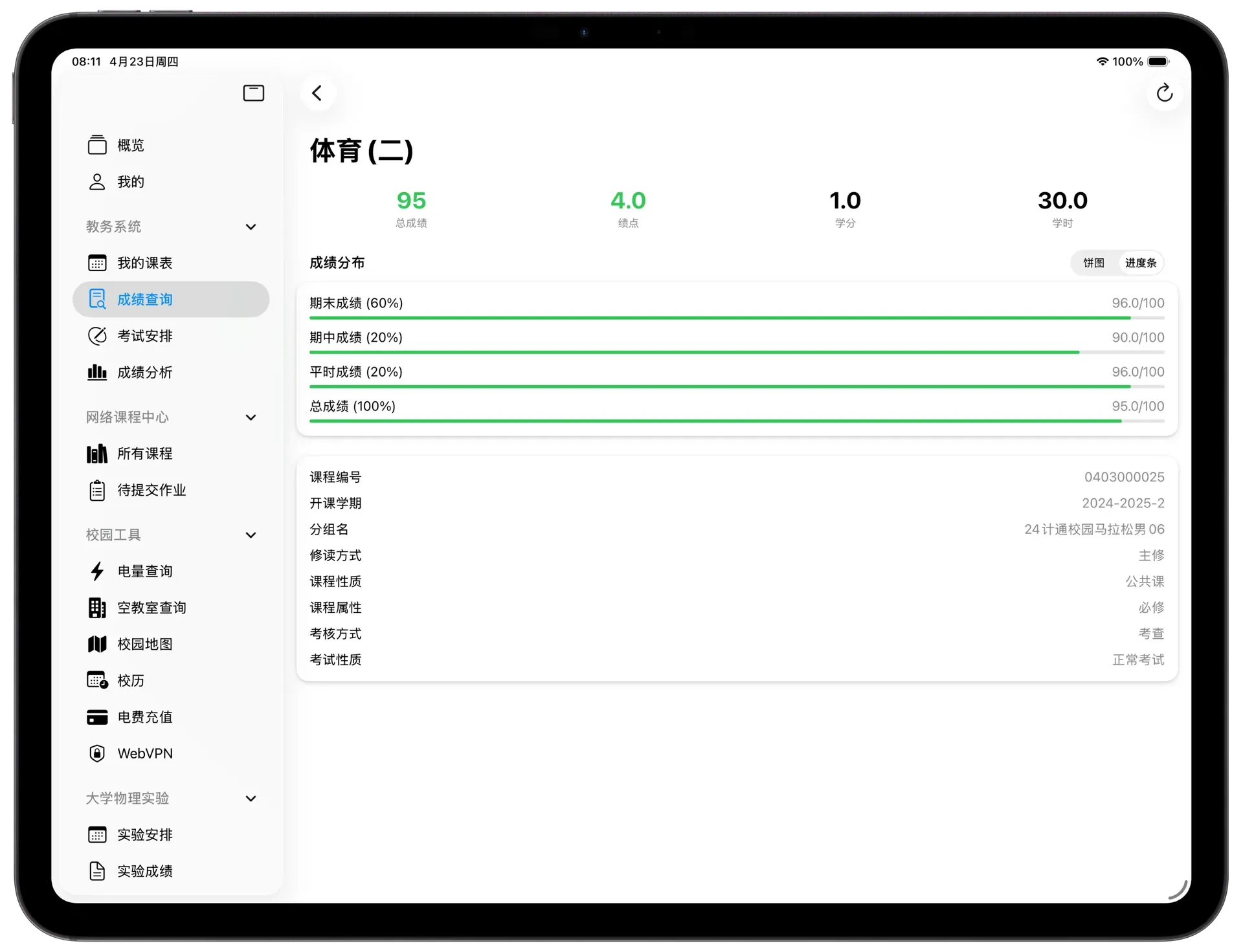The image size is (1243, 952).
Task: Click the 公共课 course nature value
Action: 1145,581
